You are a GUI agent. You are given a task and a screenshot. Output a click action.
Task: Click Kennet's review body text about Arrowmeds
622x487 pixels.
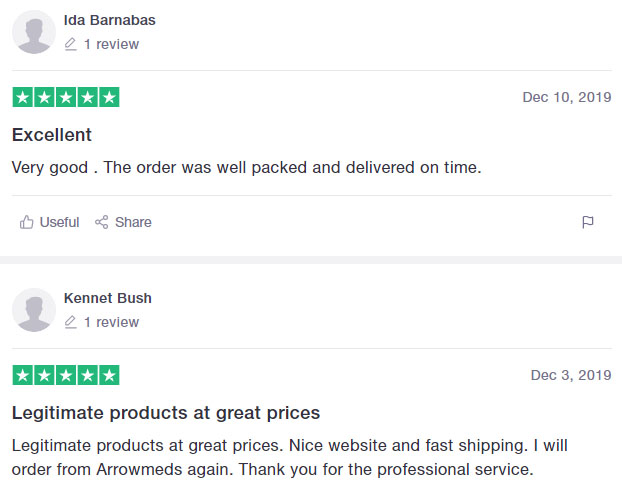(x=290, y=457)
